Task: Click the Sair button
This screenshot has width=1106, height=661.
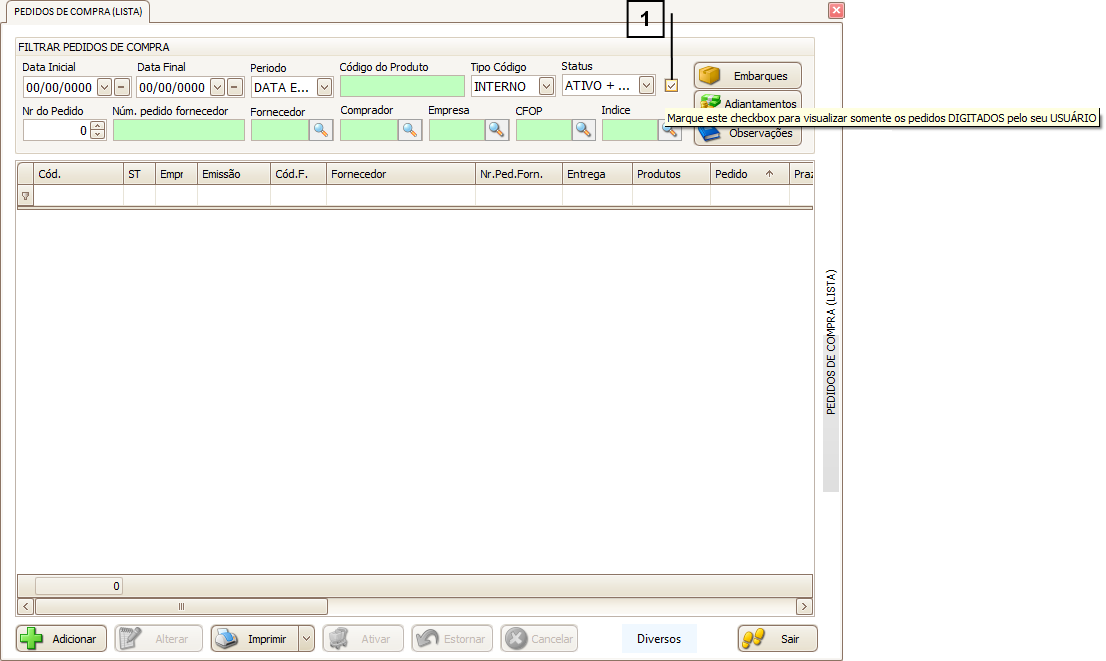Action: [x=777, y=639]
